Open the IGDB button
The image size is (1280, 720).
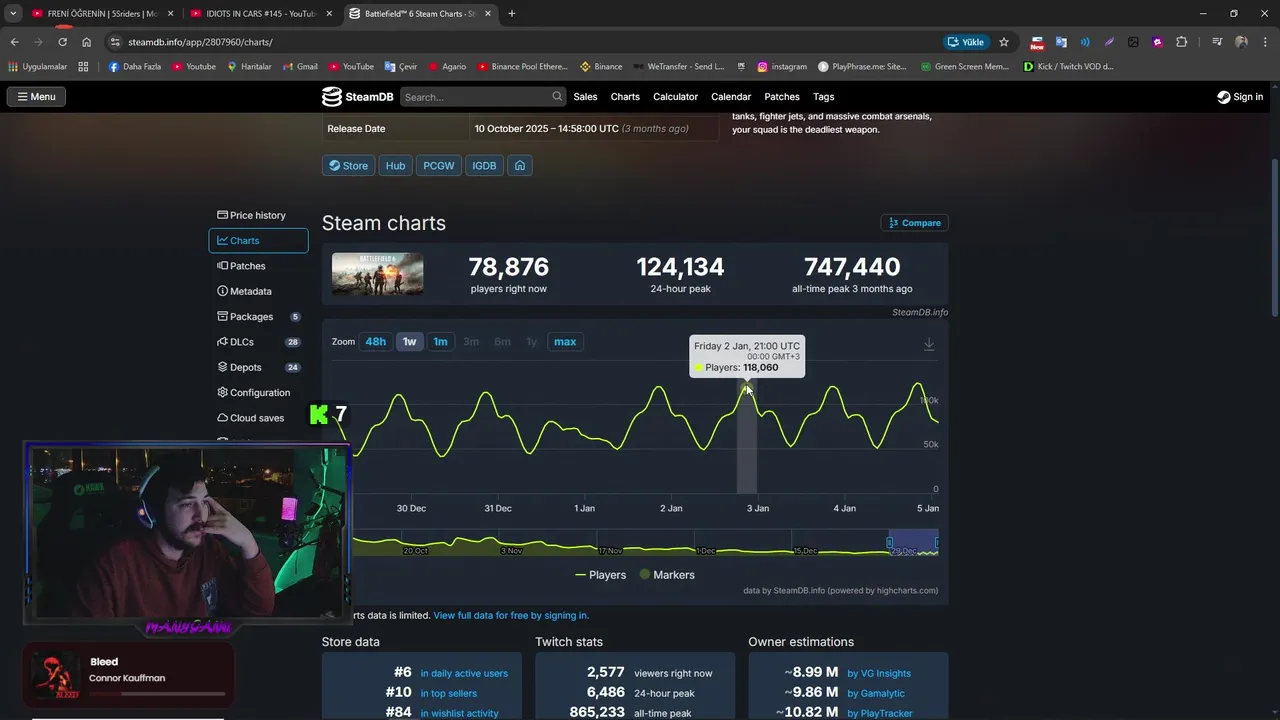[x=484, y=166]
